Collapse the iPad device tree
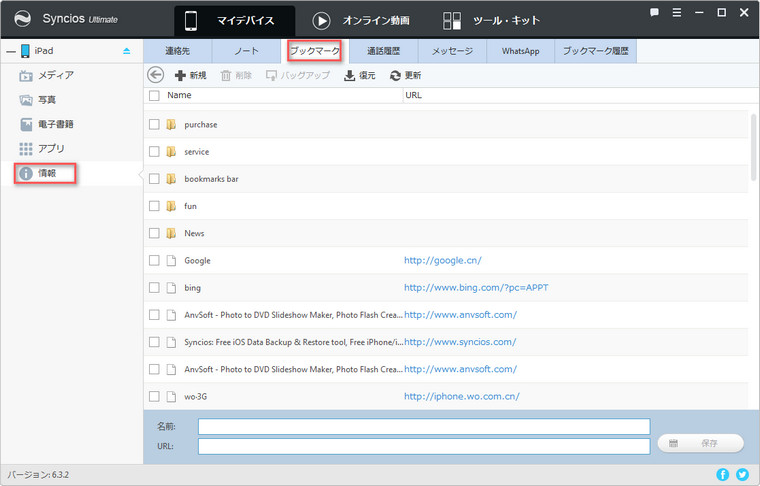This screenshot has width=760, height=486. pos(11,51)
